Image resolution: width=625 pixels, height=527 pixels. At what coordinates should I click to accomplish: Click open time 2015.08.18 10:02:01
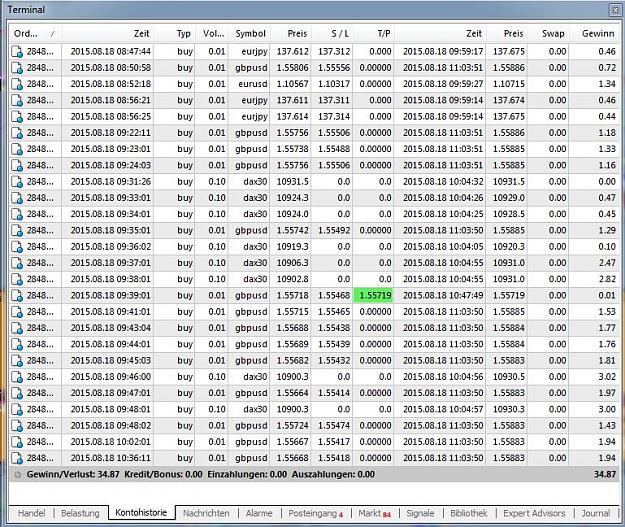(110, 442)
